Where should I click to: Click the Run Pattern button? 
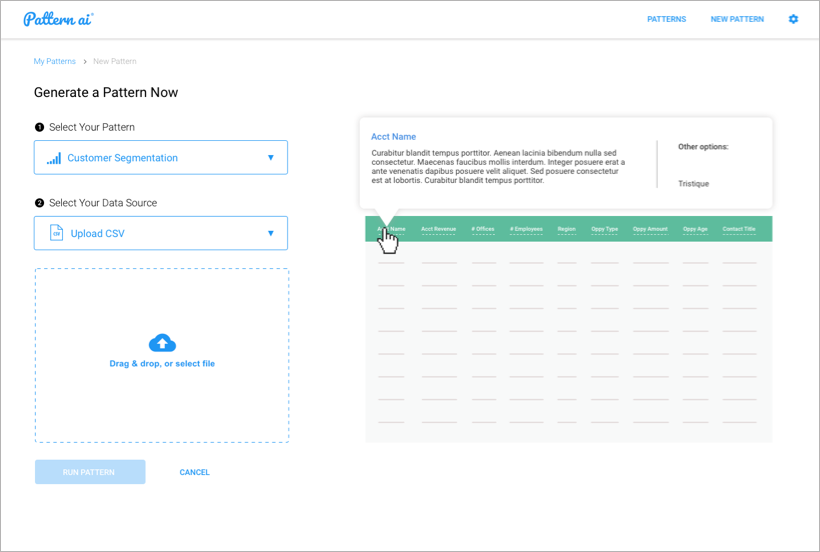coord(90,472)
